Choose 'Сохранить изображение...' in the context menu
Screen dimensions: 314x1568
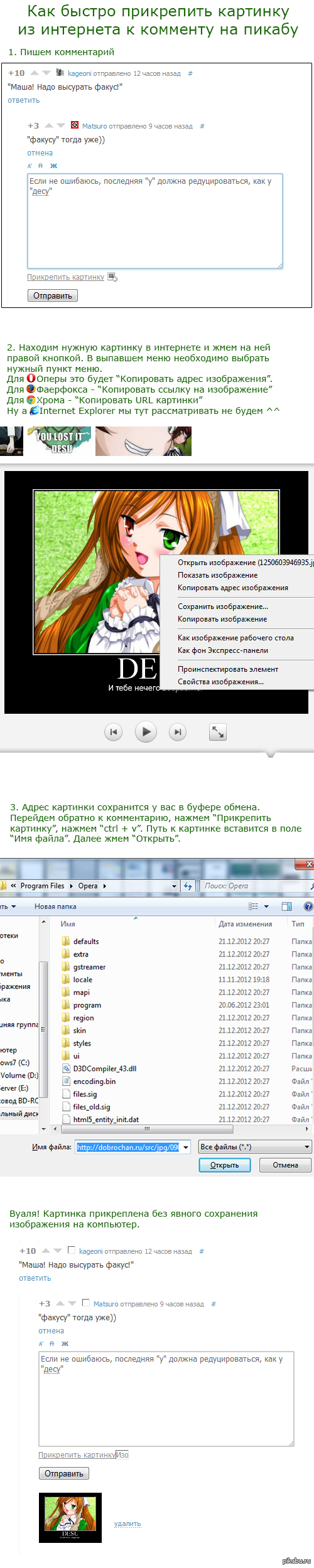tap(223, 607)
